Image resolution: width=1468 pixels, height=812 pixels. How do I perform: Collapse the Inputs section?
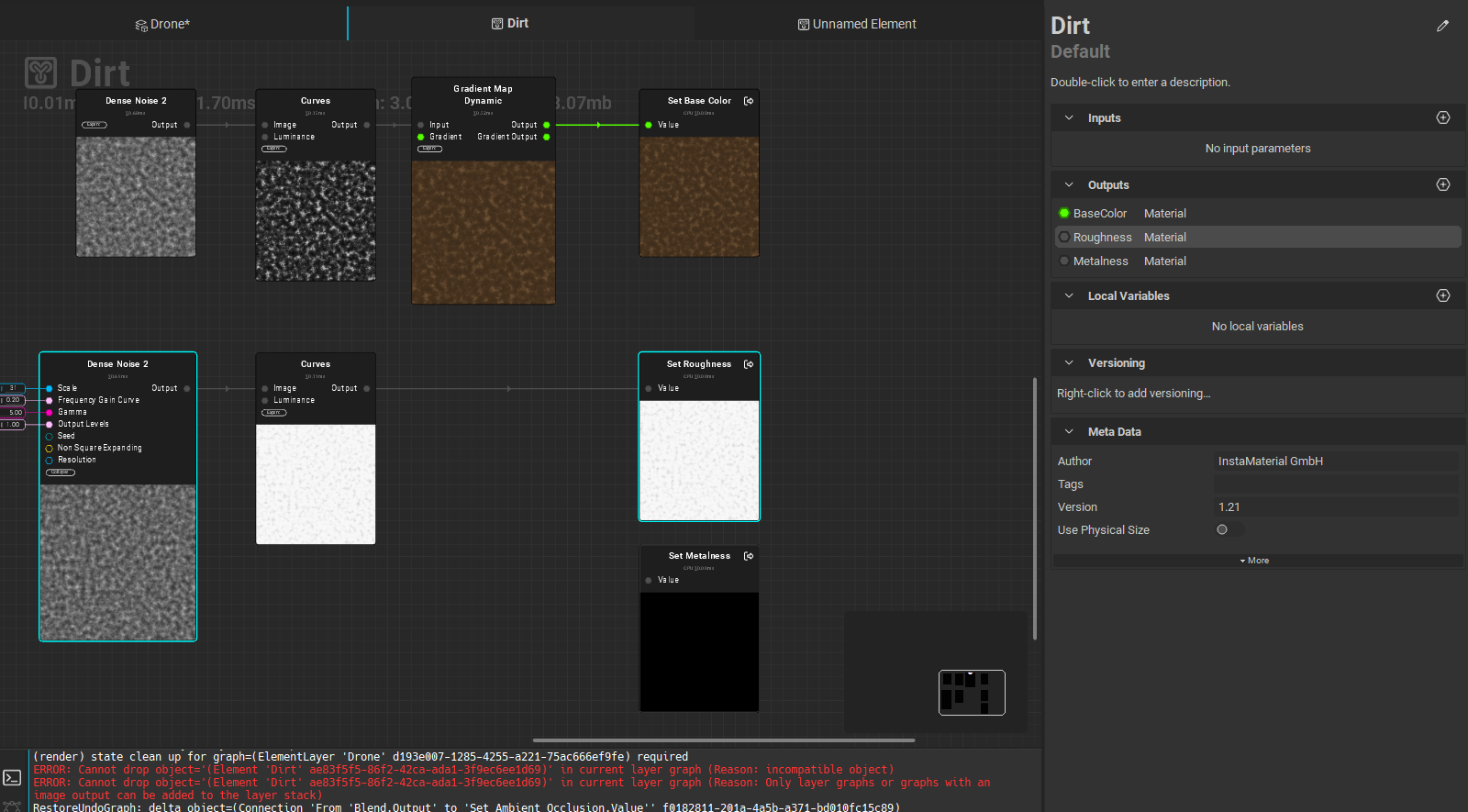1069,117
